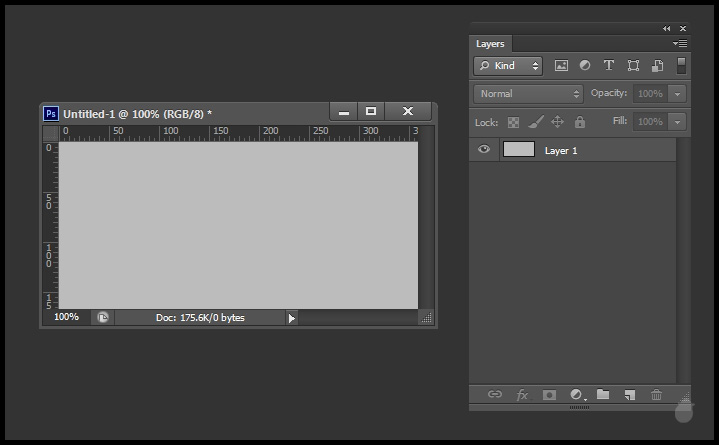The image size is (719, 445).
Task: Open the Layers panel flyout menu
Action: click(x=681, y=44)
